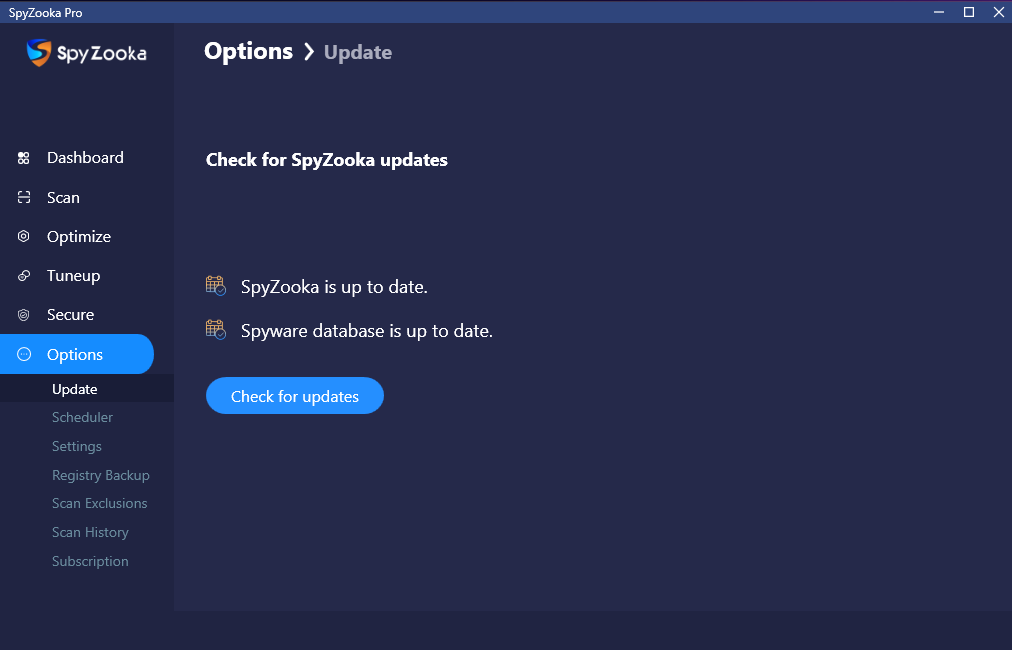Open Scan Exclusions page
This screenshot has height=650, width=1012.
[x=99, y=503]
